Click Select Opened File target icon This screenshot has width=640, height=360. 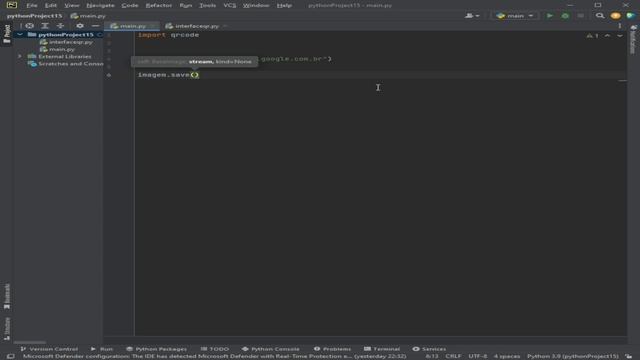click(29, 26)
